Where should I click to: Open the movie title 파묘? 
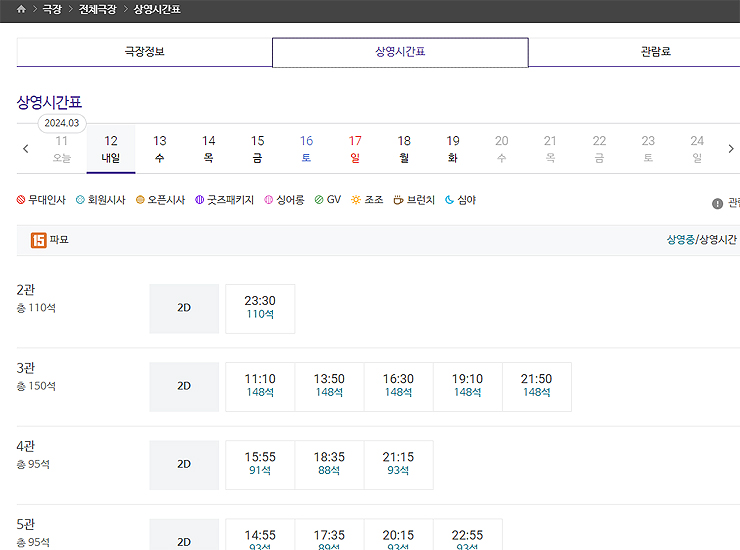[x=59, y=239]
